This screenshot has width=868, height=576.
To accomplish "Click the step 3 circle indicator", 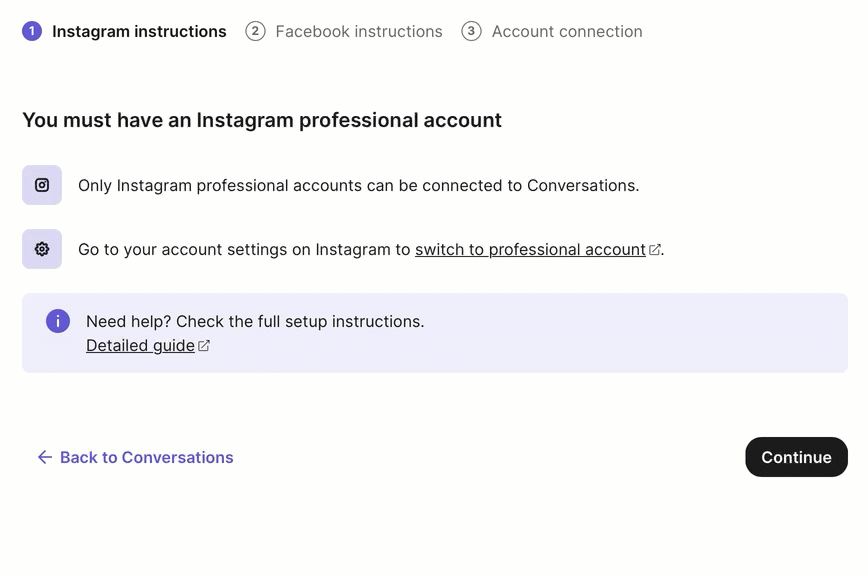I will pyautogui.click(x=470, y=31).
